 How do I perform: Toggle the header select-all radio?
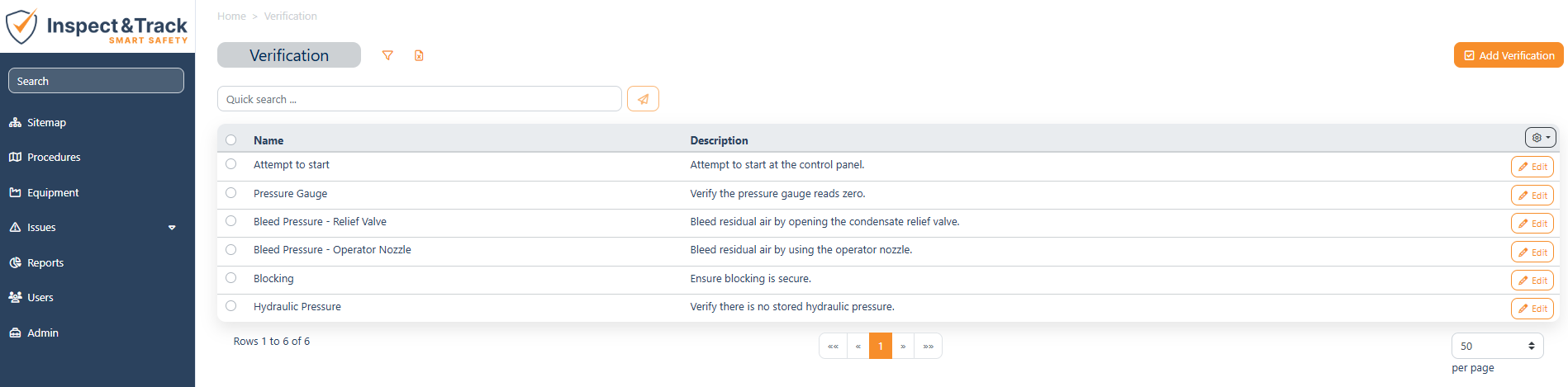[231, 140]
